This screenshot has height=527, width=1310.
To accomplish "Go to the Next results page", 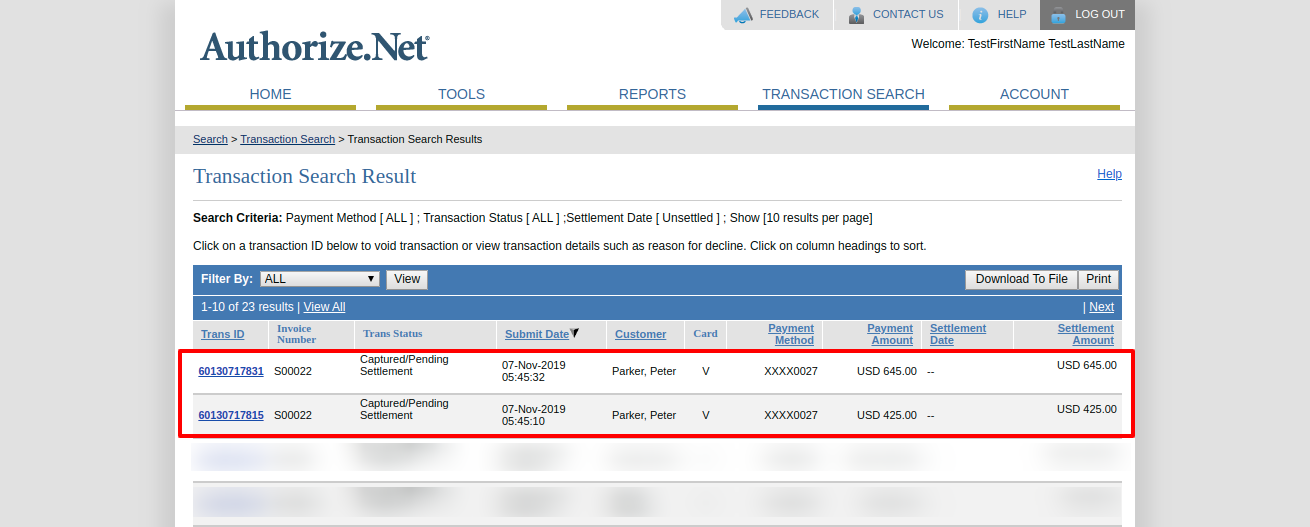I will tap(1101, 307).
